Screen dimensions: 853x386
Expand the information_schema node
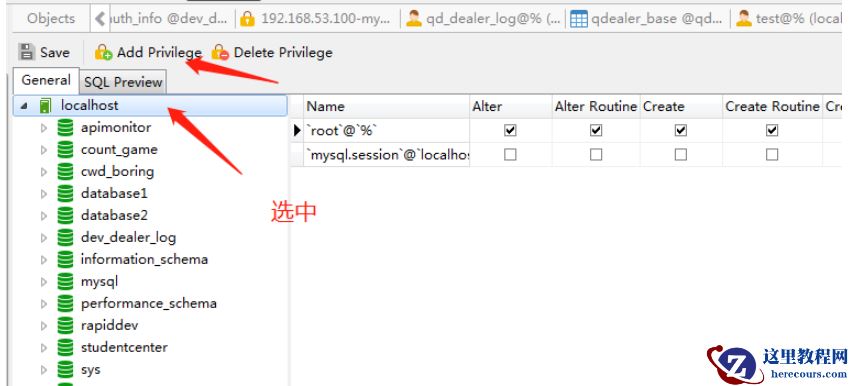pos(44,260)
